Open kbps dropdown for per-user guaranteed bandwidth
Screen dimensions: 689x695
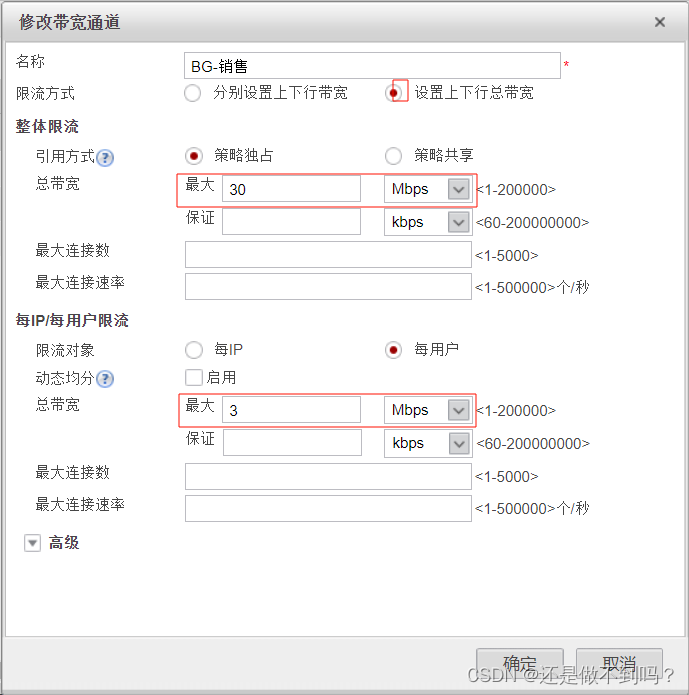pos(427,443)
